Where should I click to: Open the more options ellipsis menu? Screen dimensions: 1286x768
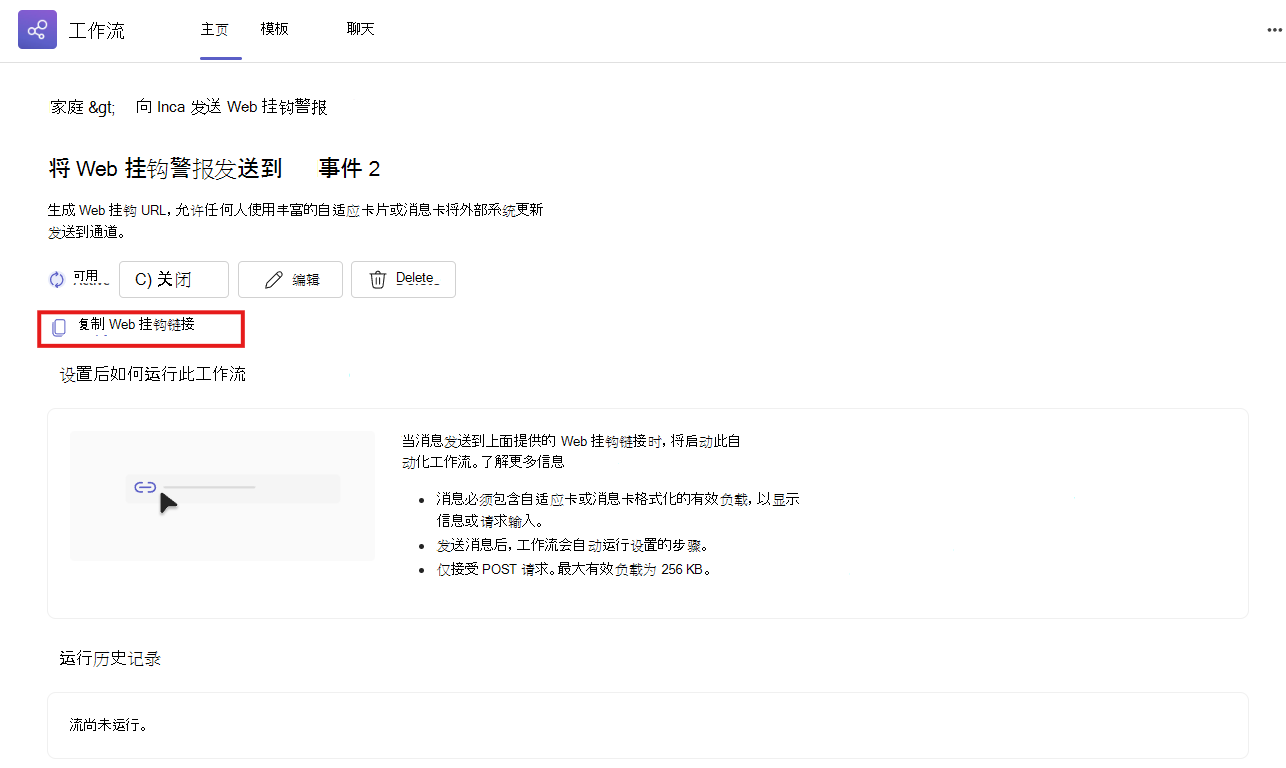(1275, 30)
